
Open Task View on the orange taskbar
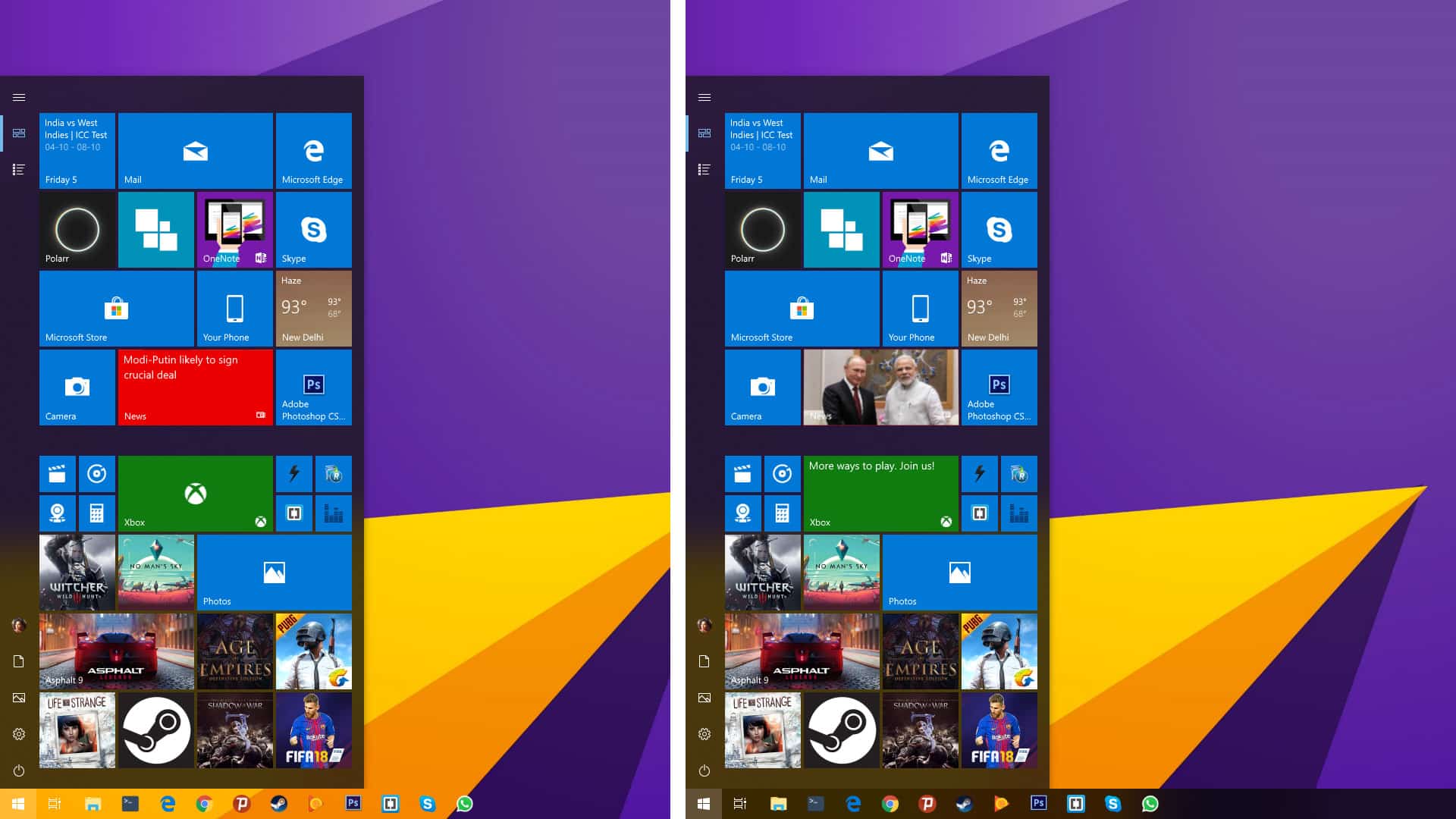55,804
